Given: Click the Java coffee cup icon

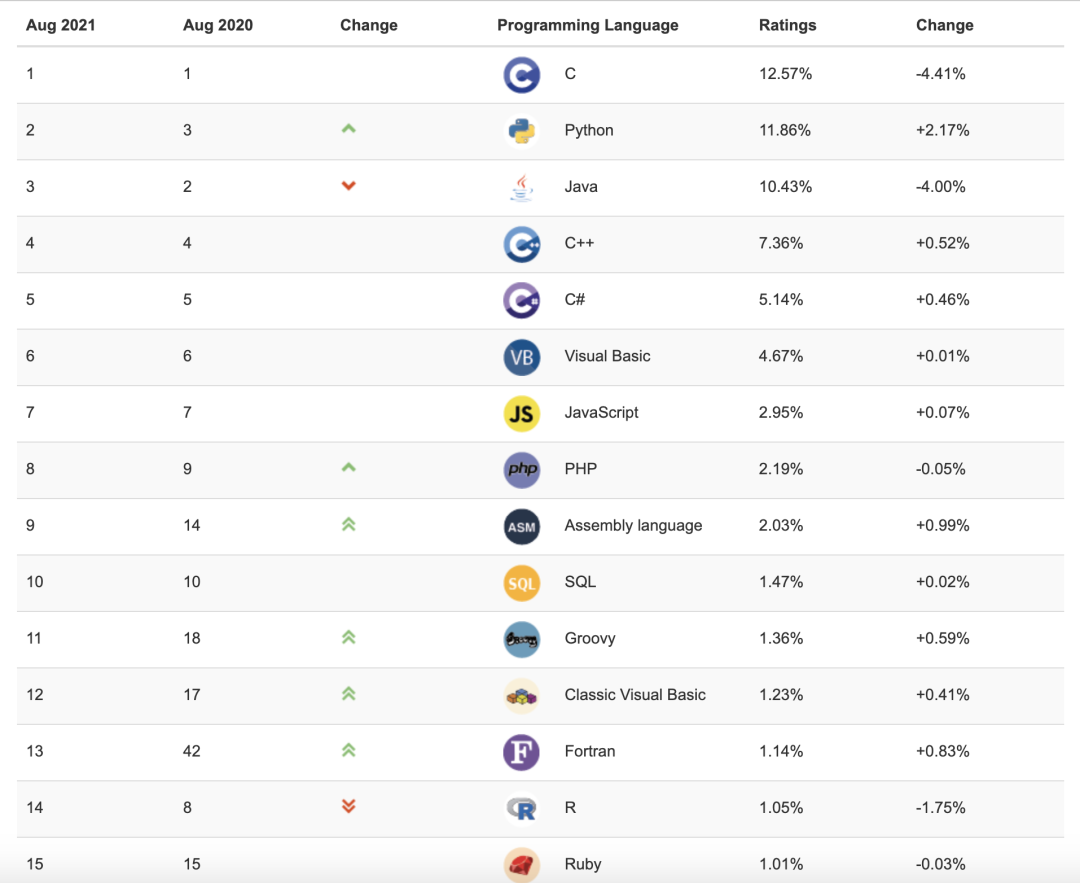Looking at the screenshot, I should pos(521,187).
